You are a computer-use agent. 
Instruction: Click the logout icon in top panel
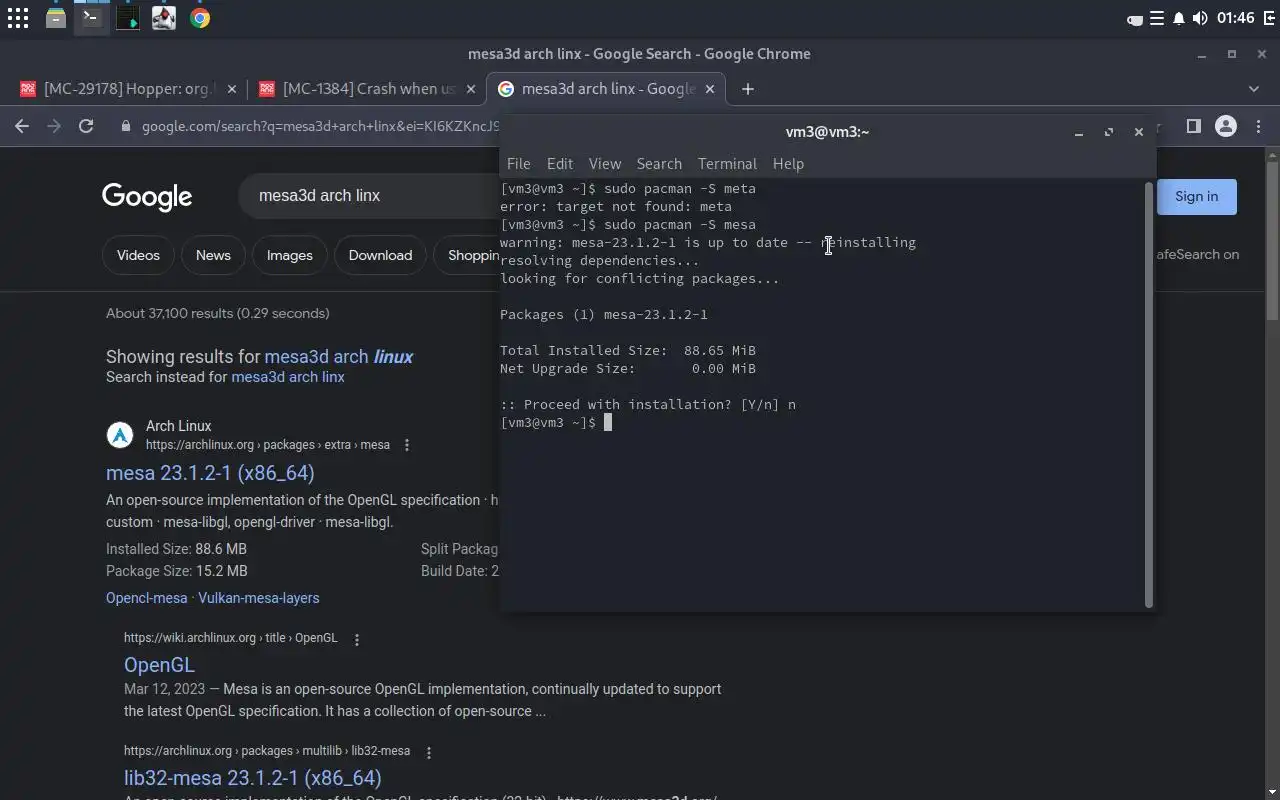point(1269,18)
